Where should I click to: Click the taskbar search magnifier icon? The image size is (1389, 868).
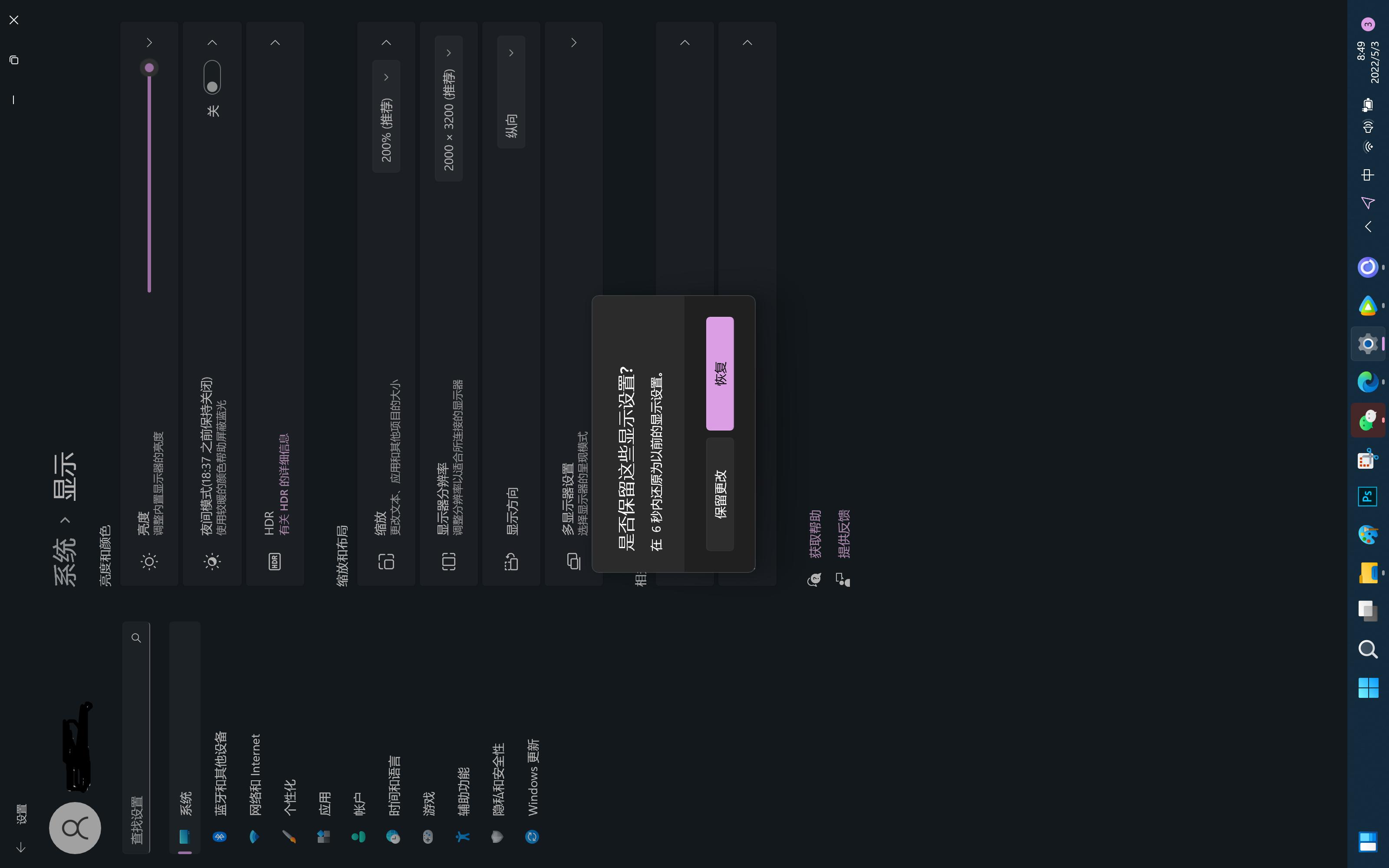pos(1368,649)
